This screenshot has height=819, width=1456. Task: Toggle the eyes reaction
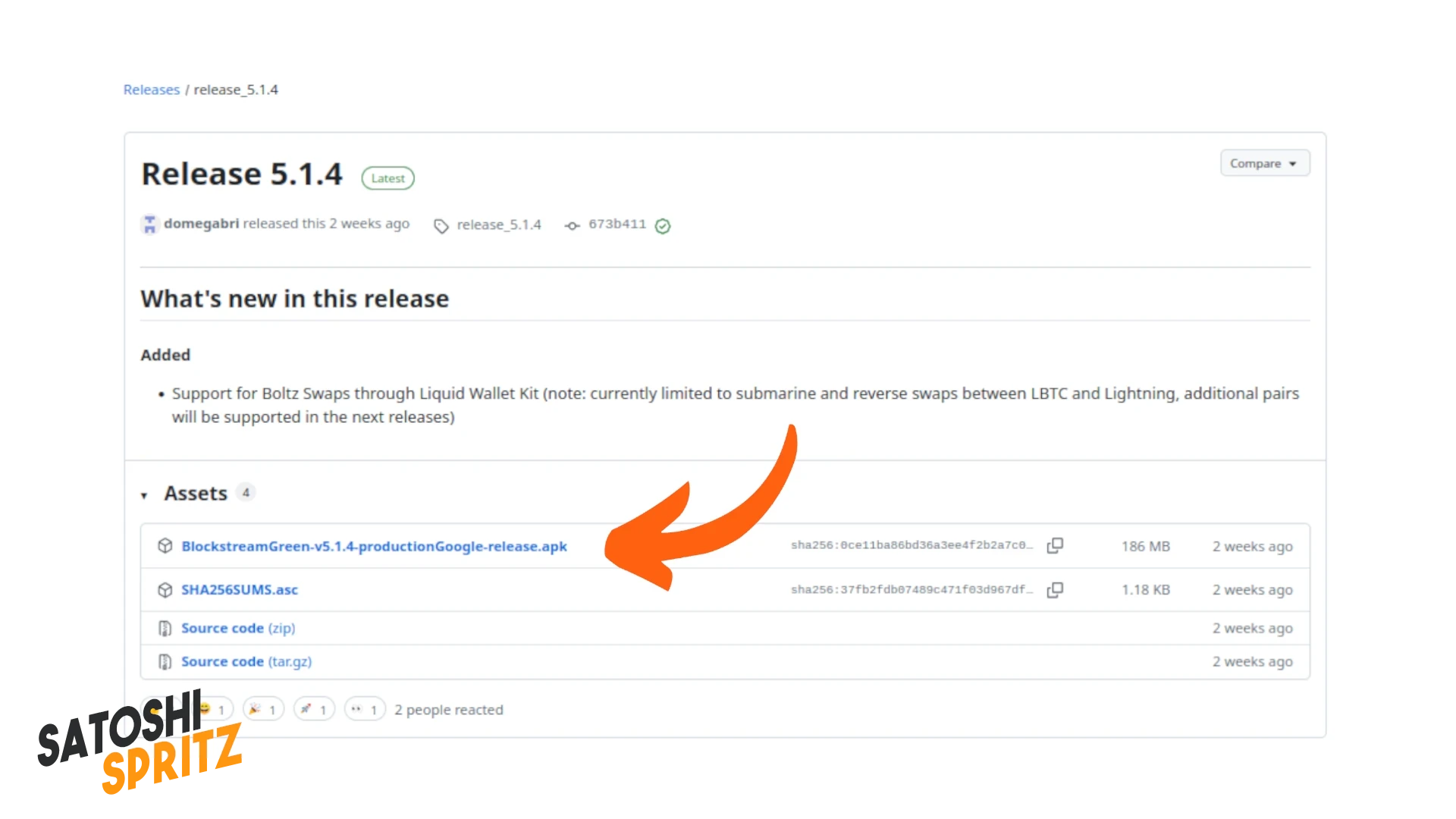tap(365, 710)
